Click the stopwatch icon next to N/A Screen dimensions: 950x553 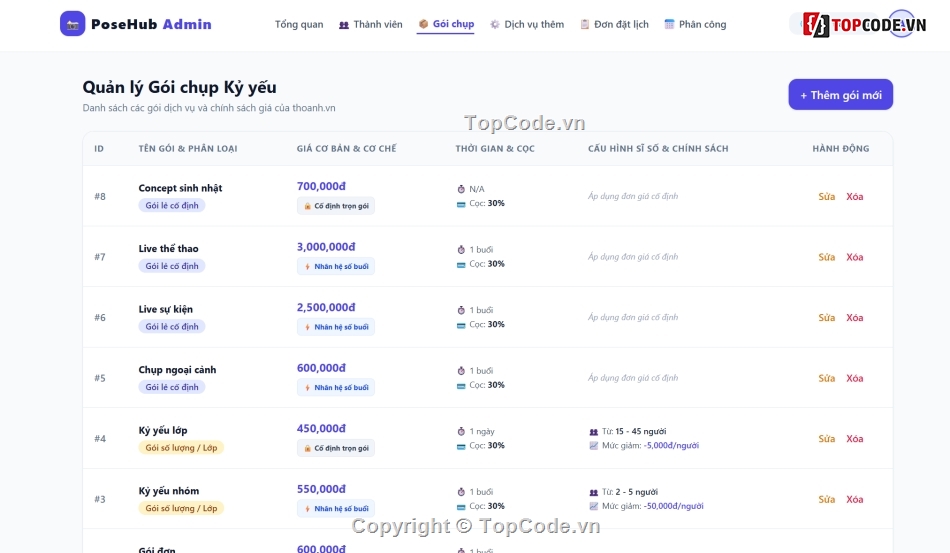click(x=461, y=189)
